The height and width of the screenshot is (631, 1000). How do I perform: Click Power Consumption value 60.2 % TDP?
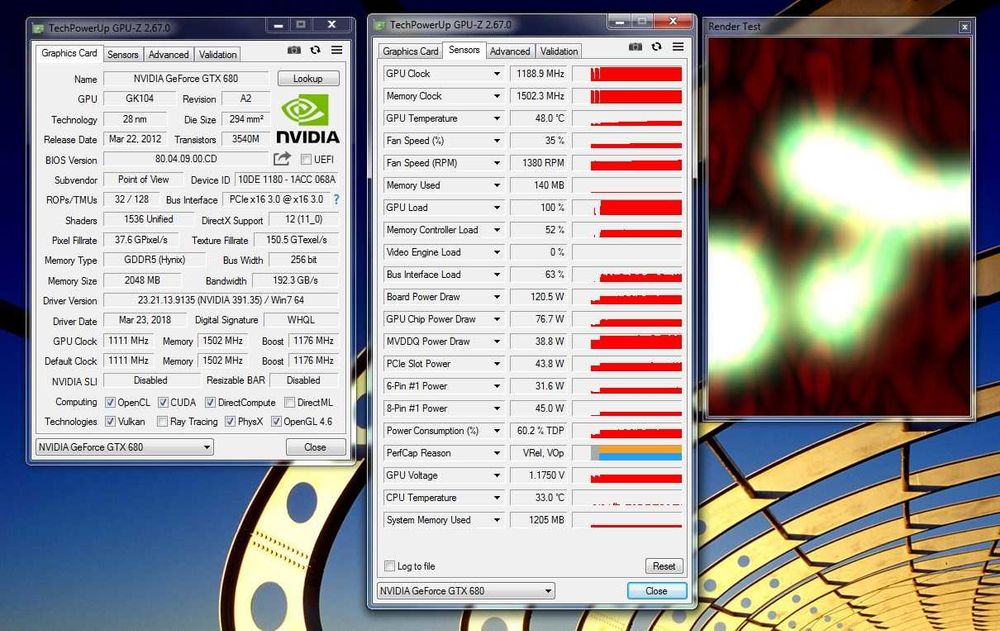(x=539, y=431)
